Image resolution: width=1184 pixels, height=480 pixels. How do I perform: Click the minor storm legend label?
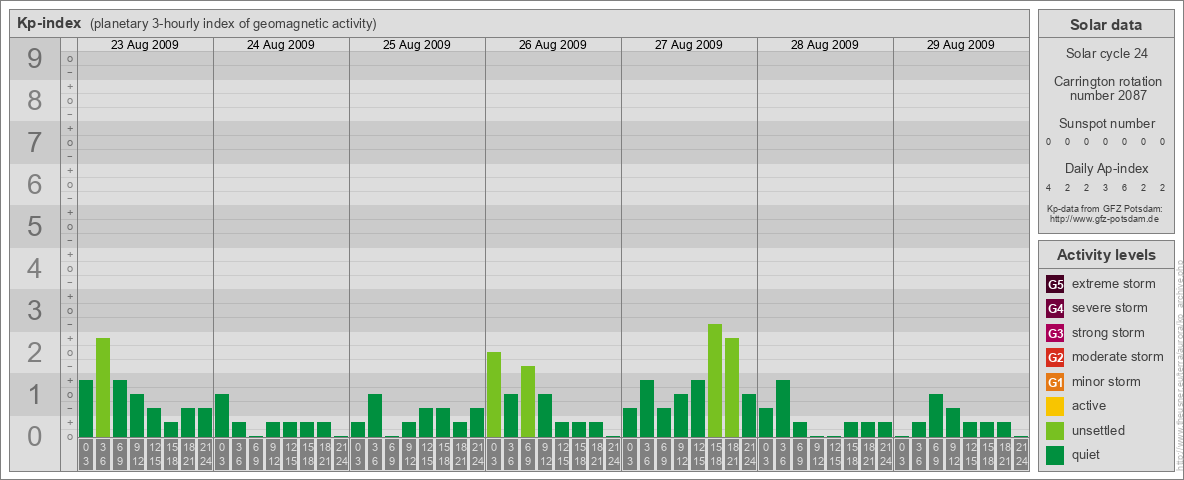pyautogui.click(x=1106, y=382)
